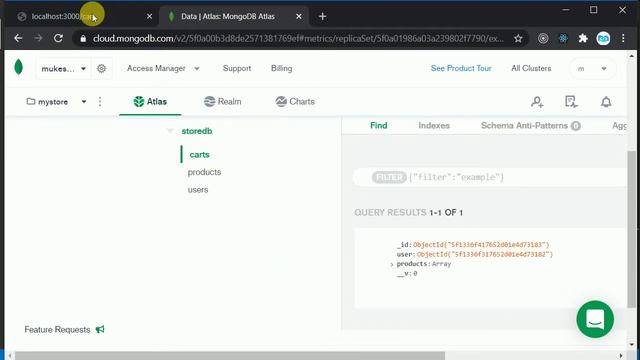Open the mystore project dropdown
Screen dimensions: 640x360
point(56,102)
